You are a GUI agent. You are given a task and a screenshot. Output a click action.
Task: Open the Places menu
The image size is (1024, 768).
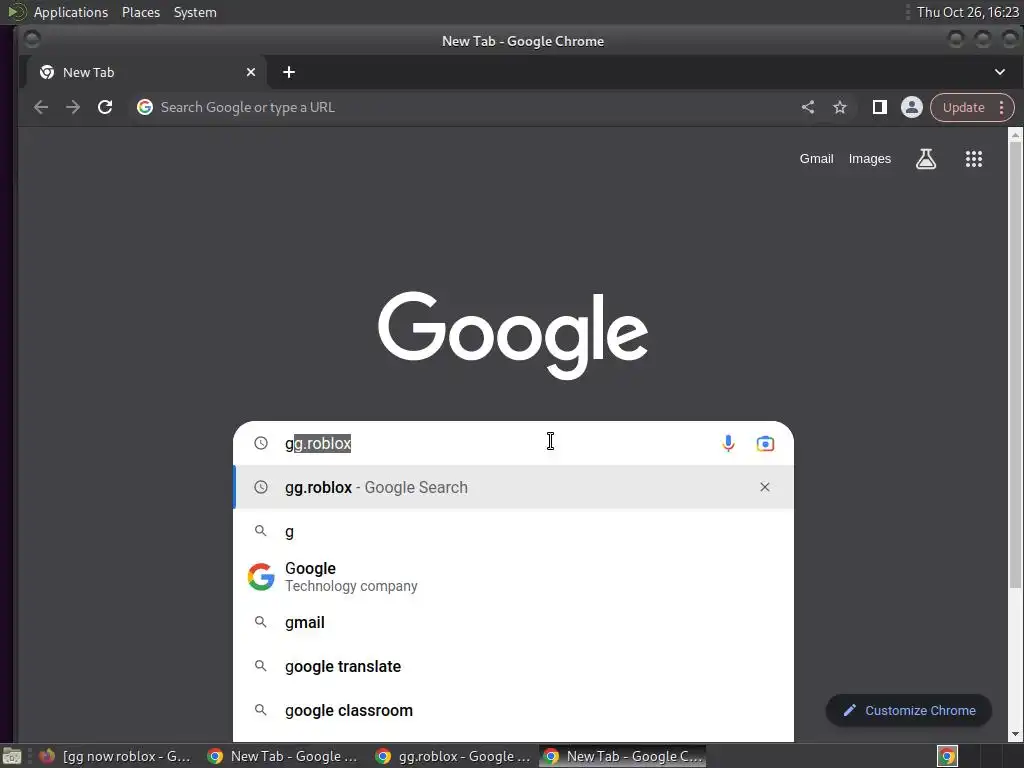[140, 12]
